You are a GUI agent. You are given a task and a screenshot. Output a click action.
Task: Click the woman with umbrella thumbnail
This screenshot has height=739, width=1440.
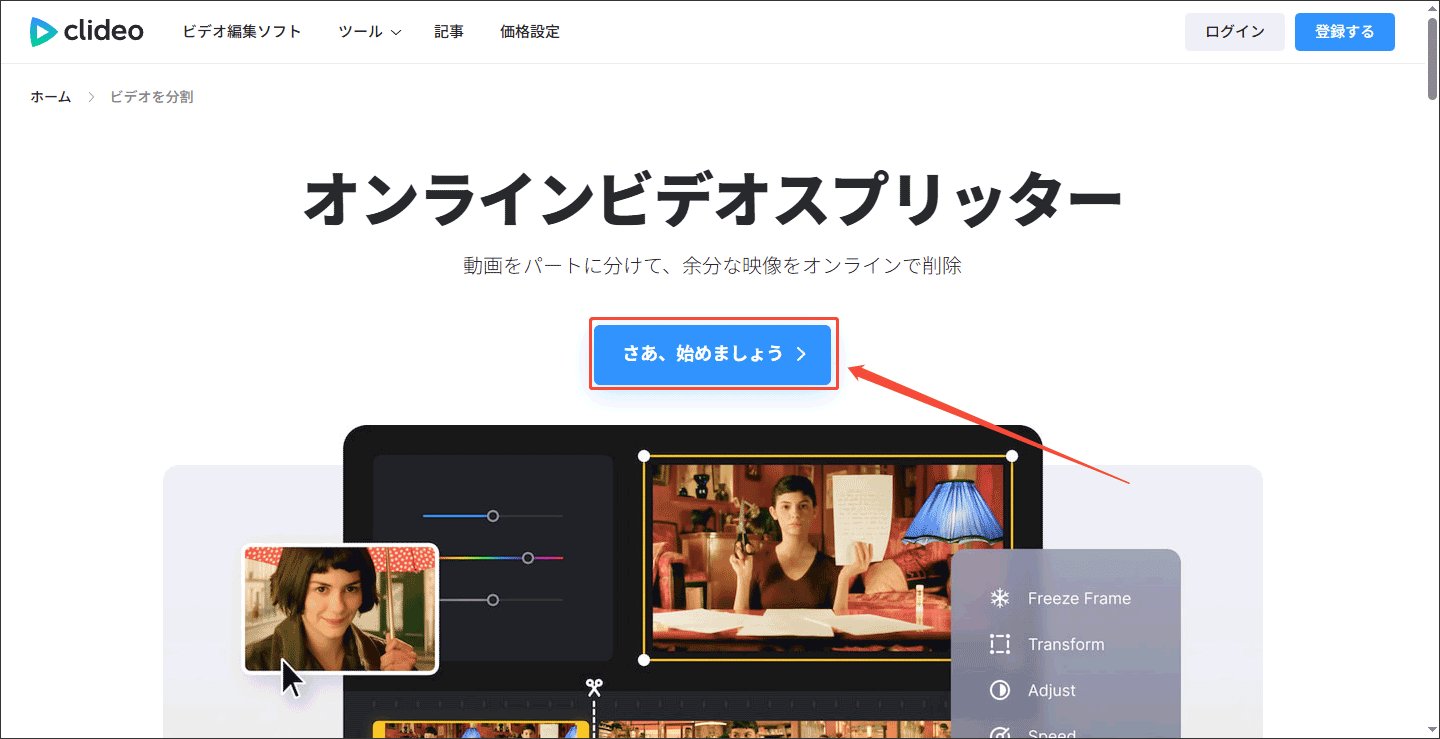tap(341, 608)
